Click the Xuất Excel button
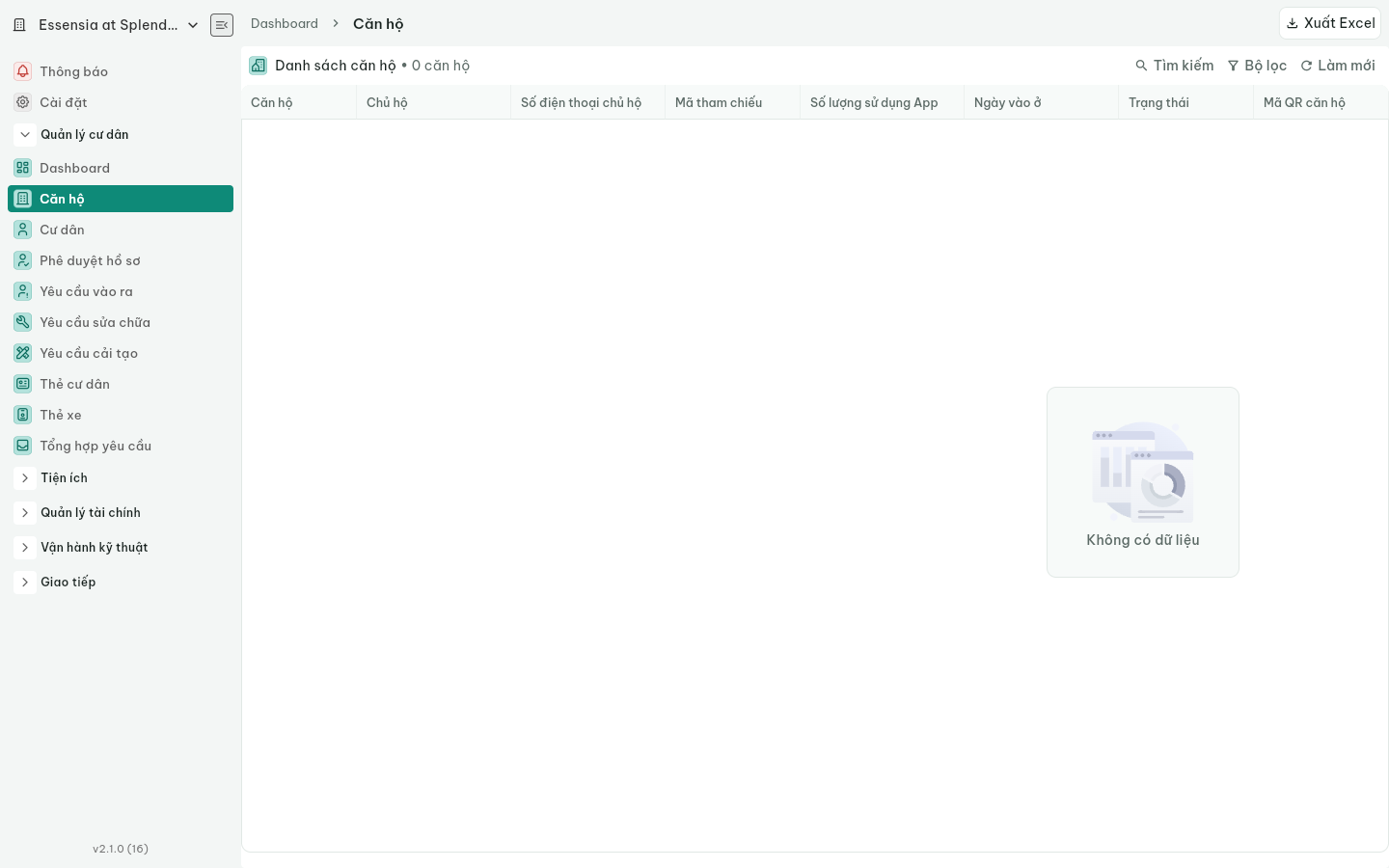The width and height of the screenshot is (1389, 868). [x=1330, y=23]
